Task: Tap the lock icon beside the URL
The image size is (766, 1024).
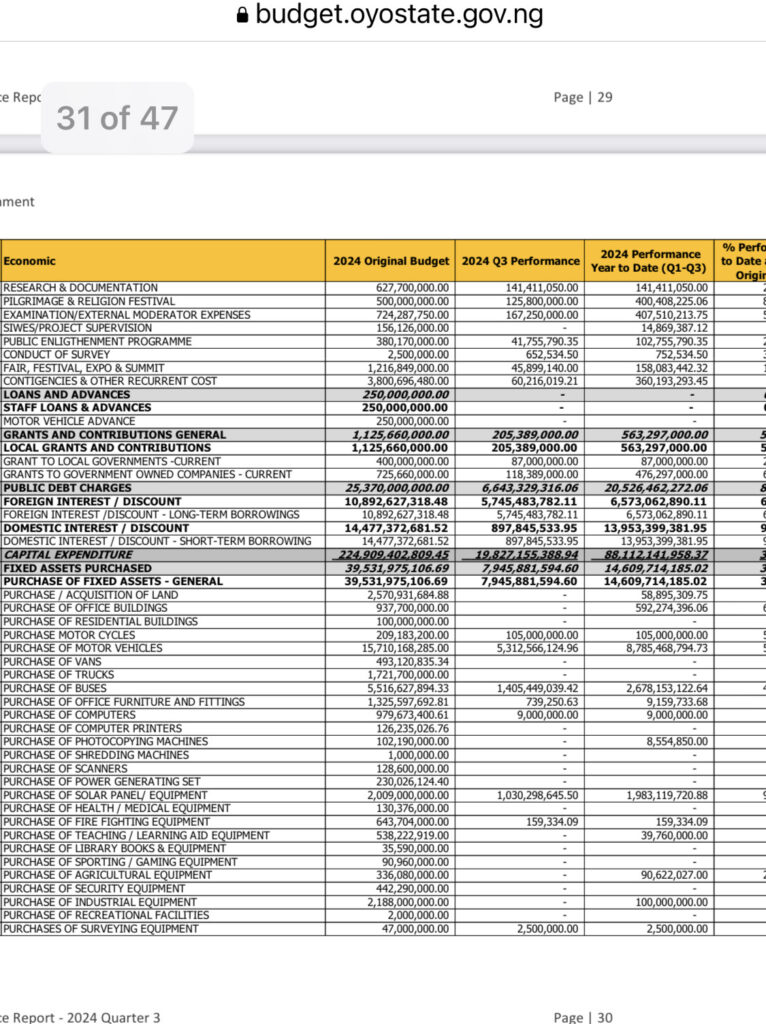Action: pyautogui.click(x=242, y=15)
